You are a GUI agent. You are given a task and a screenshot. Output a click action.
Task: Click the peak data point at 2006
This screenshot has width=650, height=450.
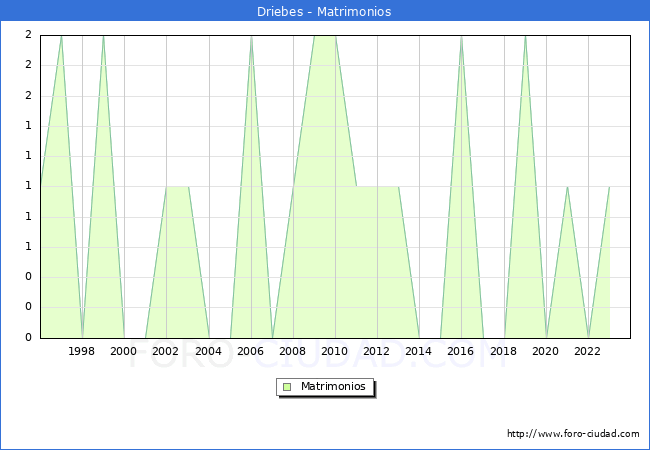pos(251,36)
